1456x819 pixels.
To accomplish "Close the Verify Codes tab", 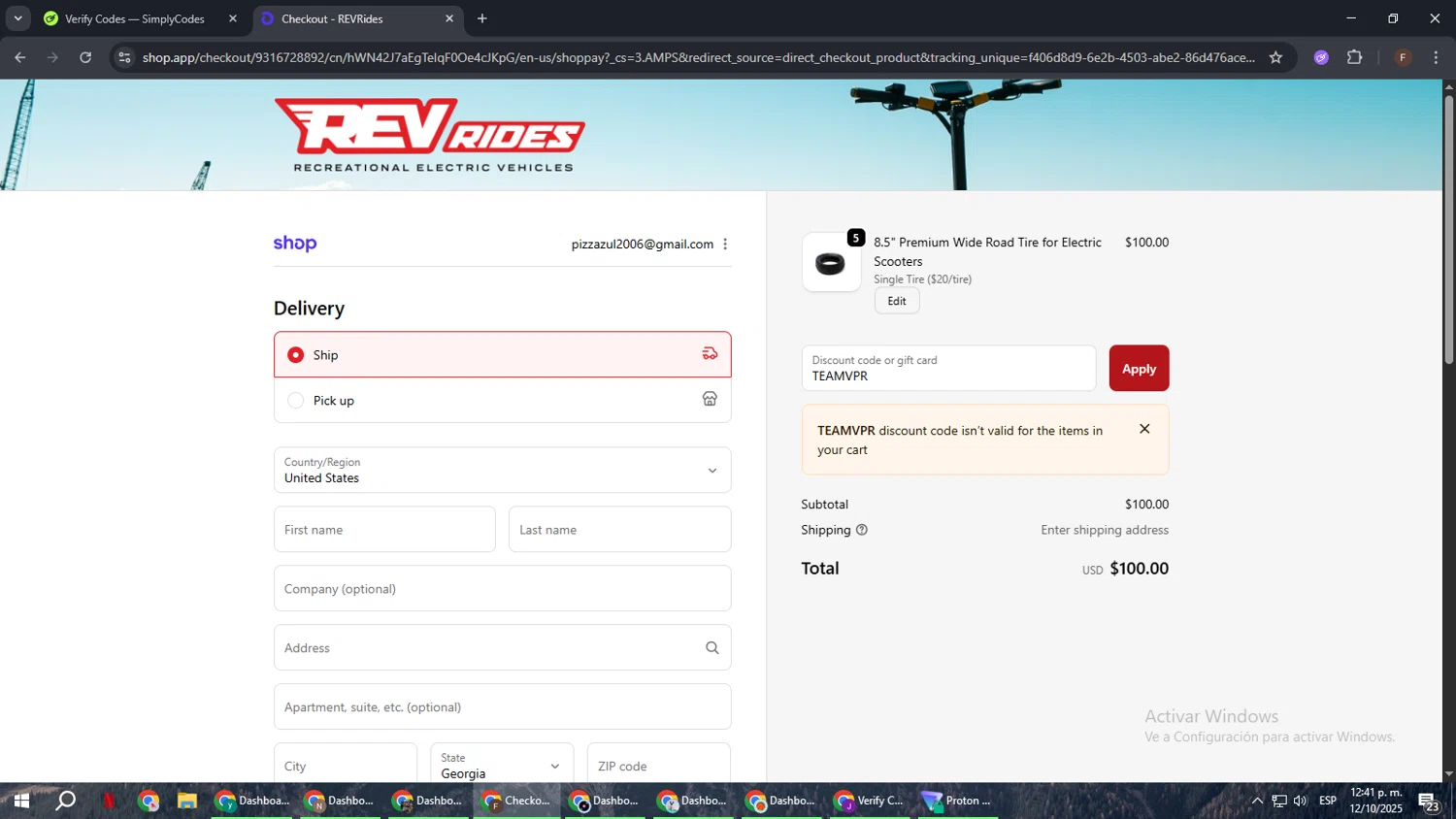I will point(233,18).
